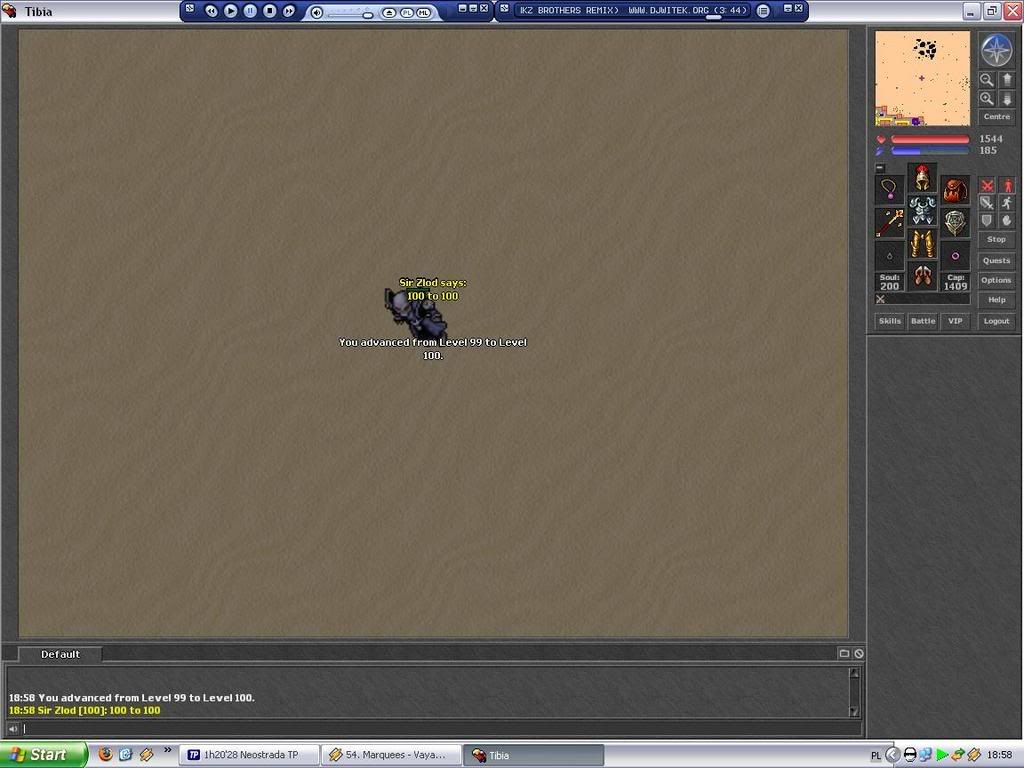
Task: Select the shield in the right hand slot
Action: click(x=955, y=223)
